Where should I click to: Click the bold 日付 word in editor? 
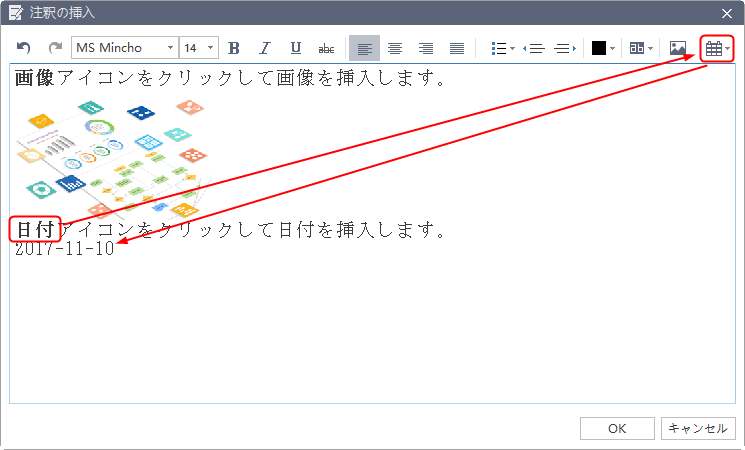tap(35, 230)
